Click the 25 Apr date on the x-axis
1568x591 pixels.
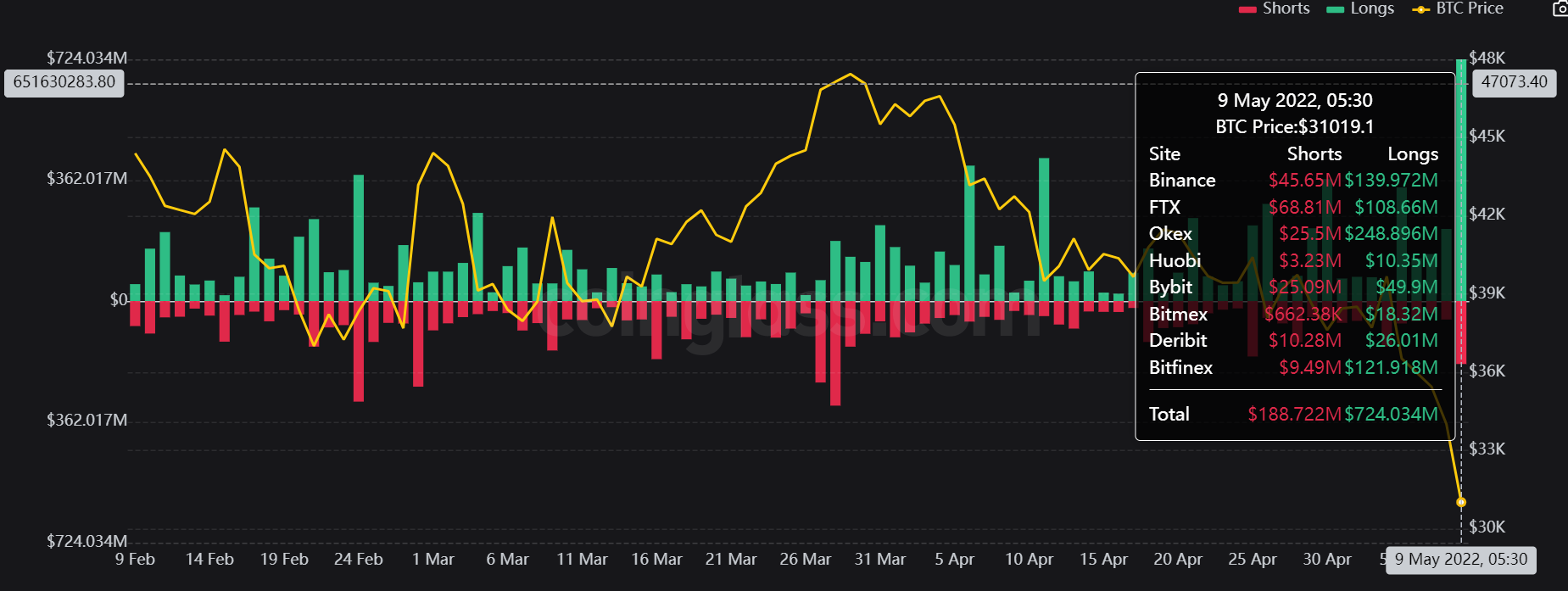[1253, 560]
